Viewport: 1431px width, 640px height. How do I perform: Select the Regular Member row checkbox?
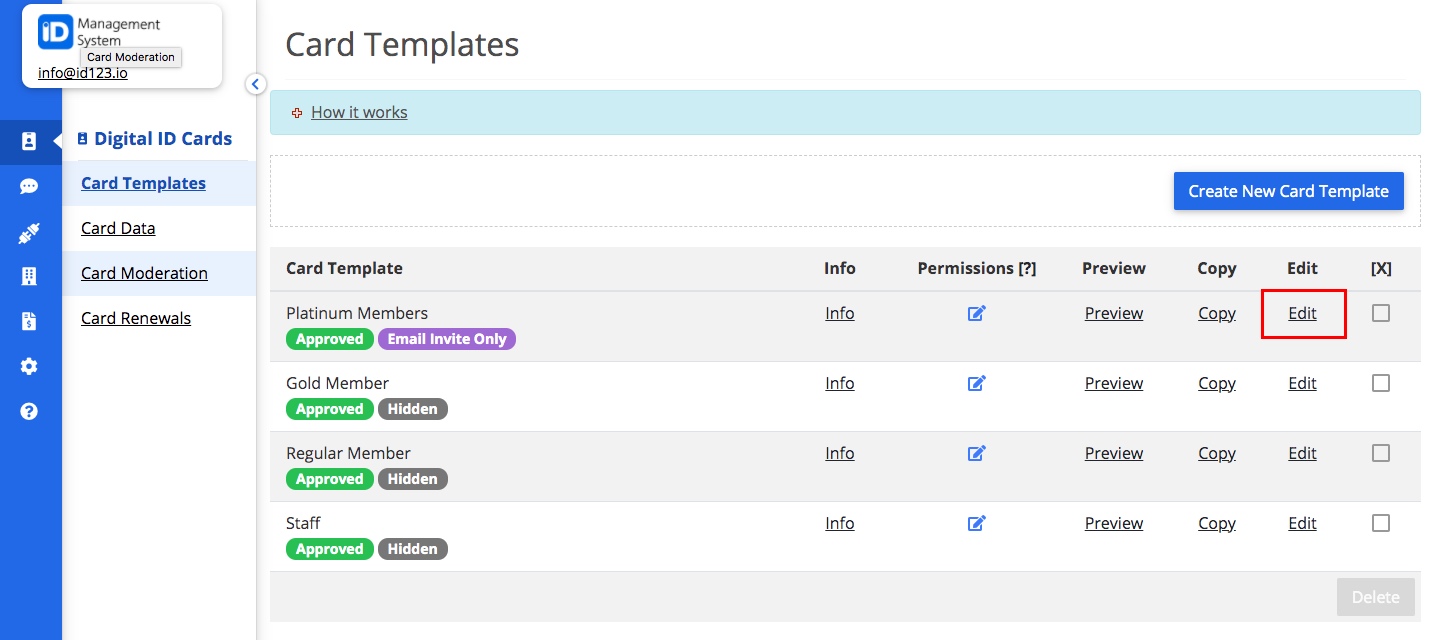tap(1381, 453)
